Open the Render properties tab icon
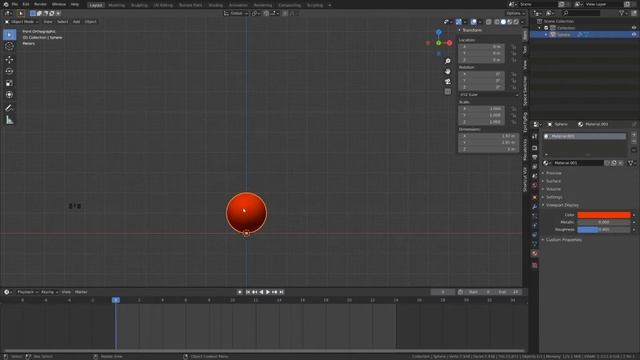Screen dimensions: 640x360 [x=535, y=148]
